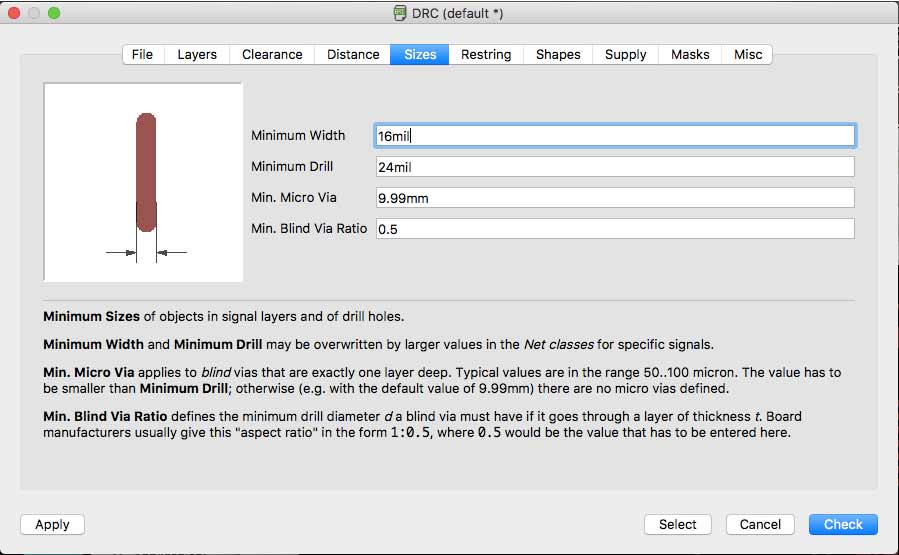
Task: Click the Min. Blind Via Ratio label
Action: click(309, 229)
